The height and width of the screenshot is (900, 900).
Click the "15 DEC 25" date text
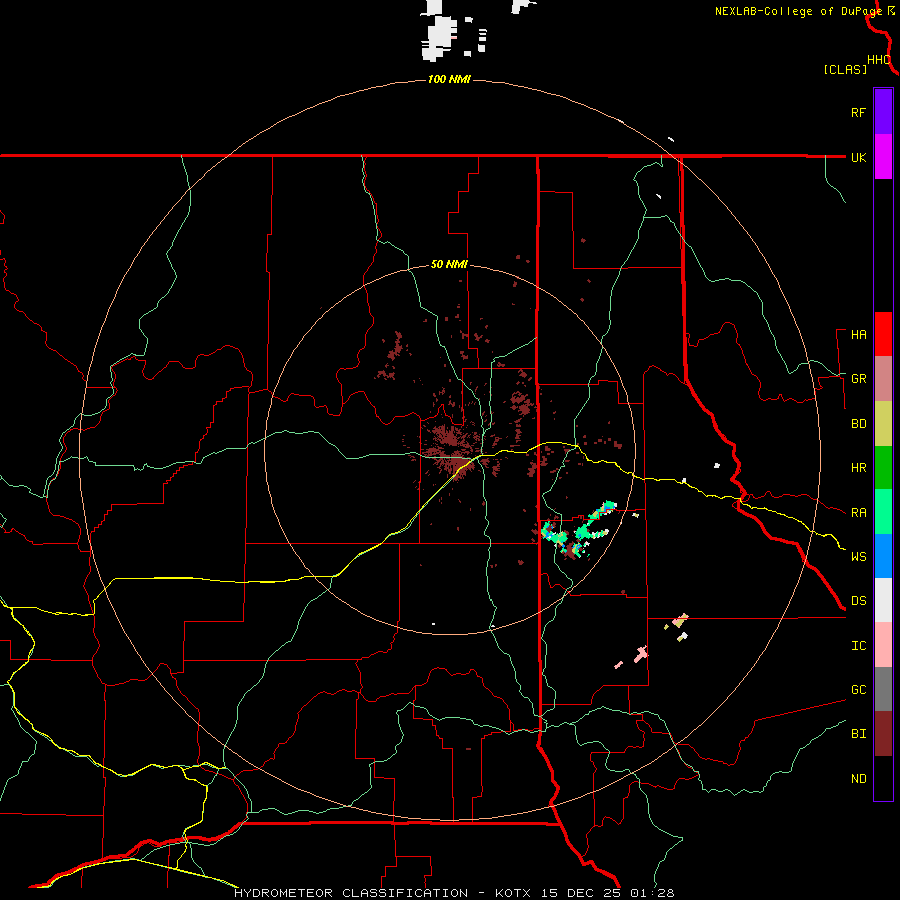pos(581,893)
